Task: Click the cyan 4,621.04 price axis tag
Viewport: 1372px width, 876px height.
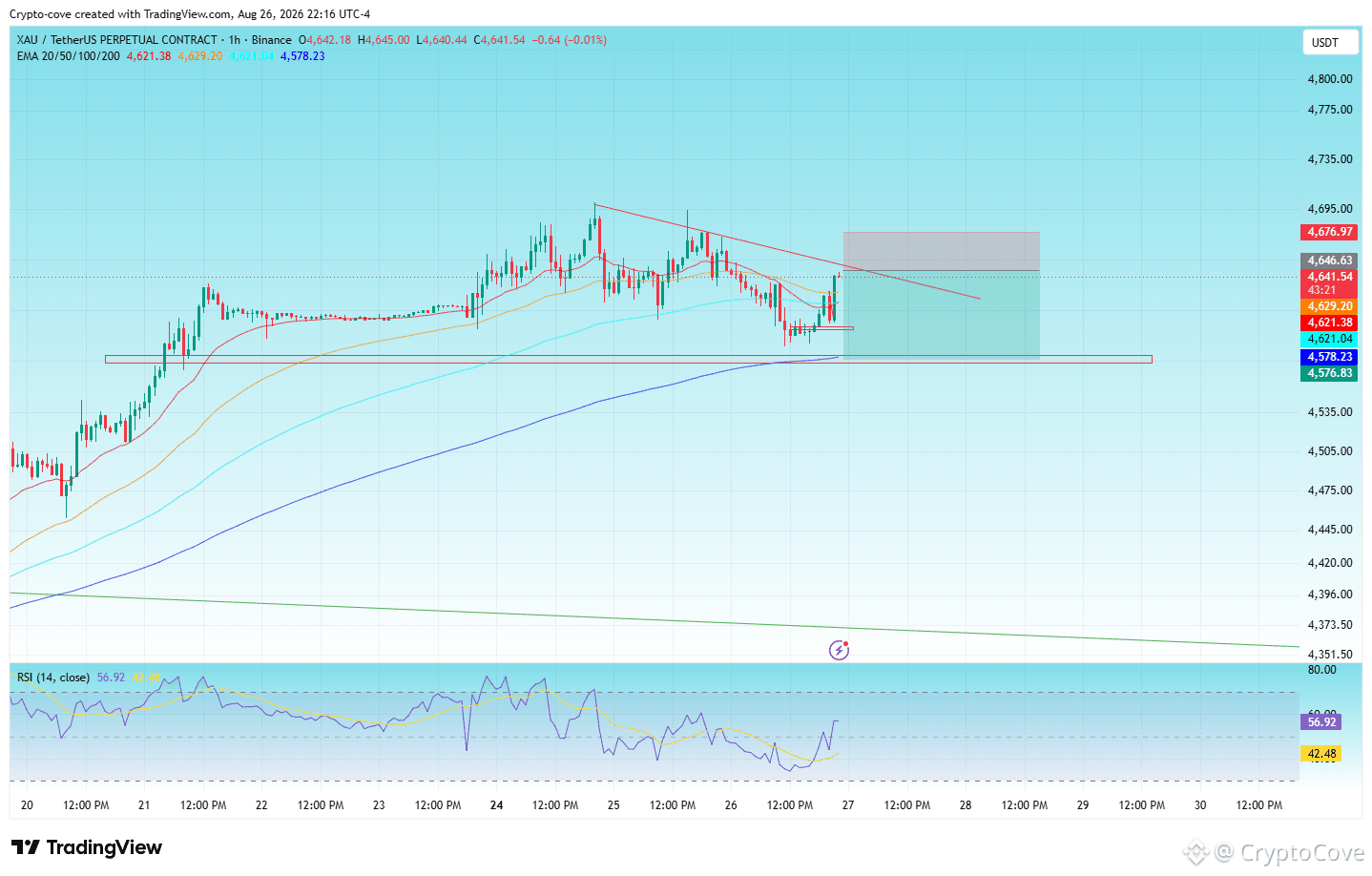Action: point(1330,339)
